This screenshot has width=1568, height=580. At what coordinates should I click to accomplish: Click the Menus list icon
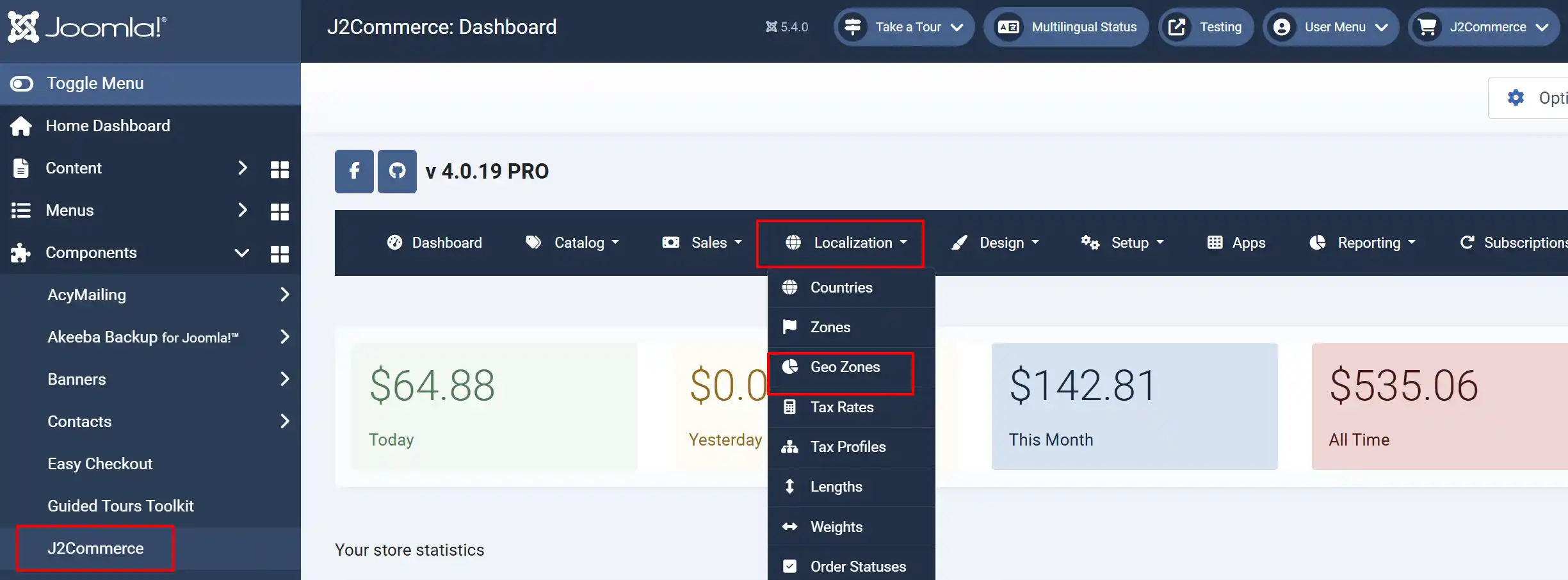coord(21,210)
